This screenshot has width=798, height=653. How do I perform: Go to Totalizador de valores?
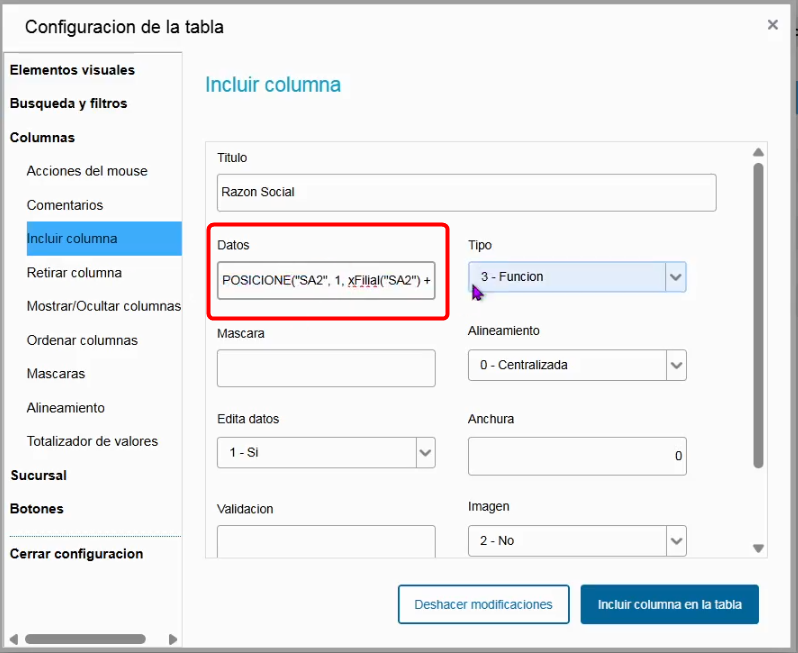click(x=92, y=441)
